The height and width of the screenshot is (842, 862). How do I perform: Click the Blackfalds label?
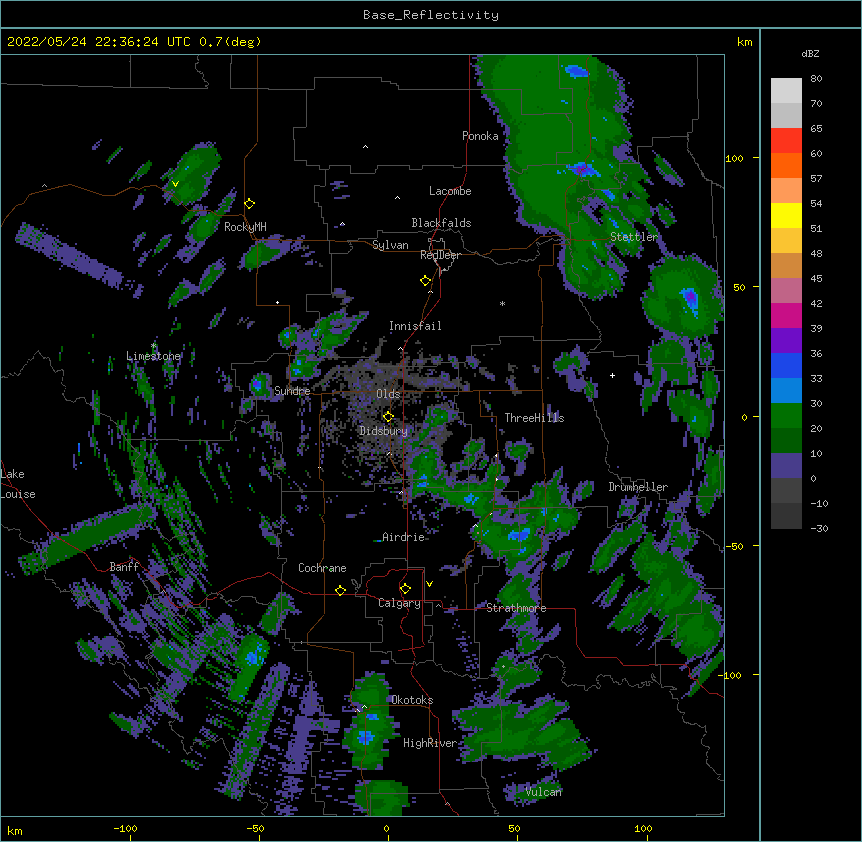coord(441,223)
